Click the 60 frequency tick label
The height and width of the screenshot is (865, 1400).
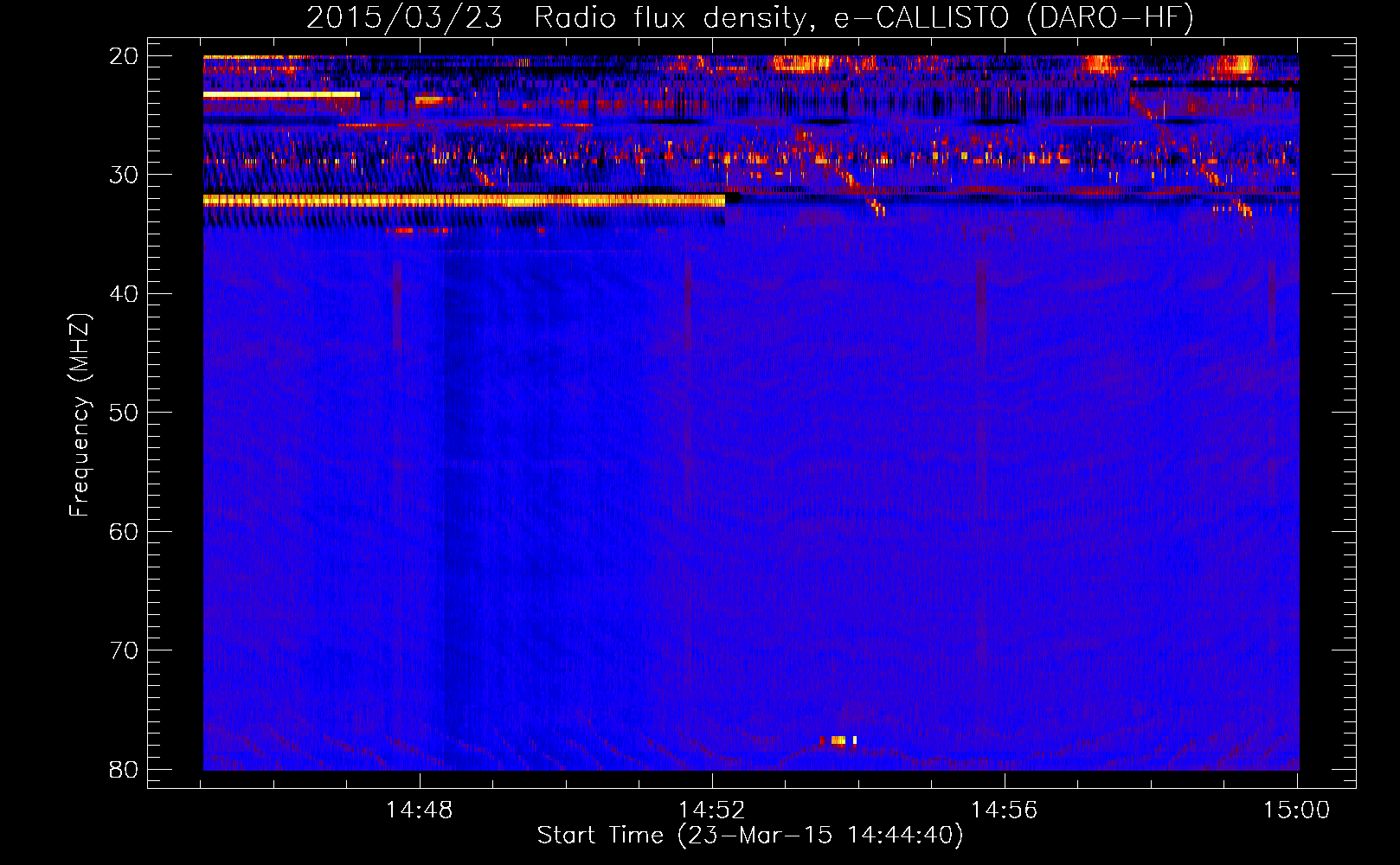tap(124, 532)
